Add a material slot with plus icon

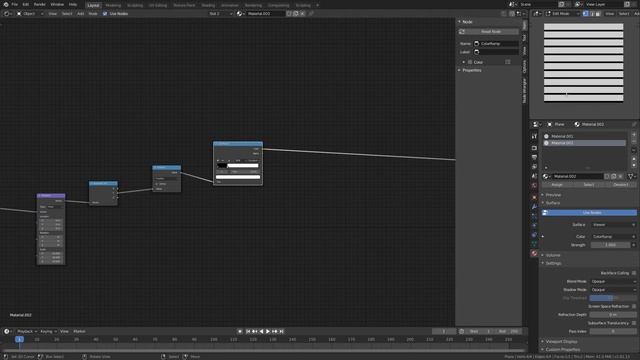634,134
